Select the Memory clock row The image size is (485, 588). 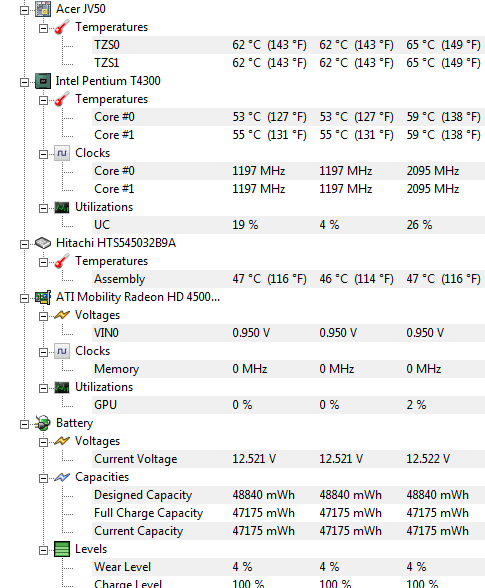click(288, 369)
